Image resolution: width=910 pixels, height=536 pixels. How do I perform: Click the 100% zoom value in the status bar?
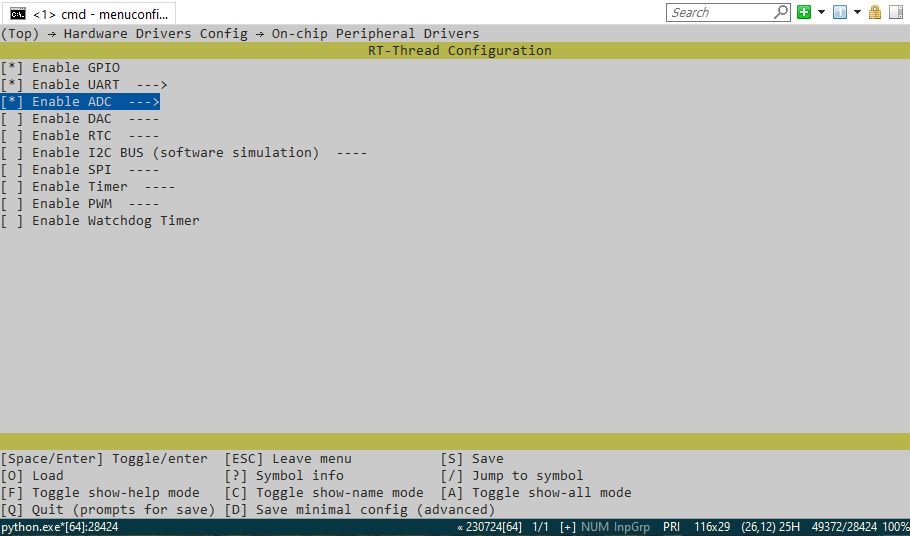[x=895, y=527]
